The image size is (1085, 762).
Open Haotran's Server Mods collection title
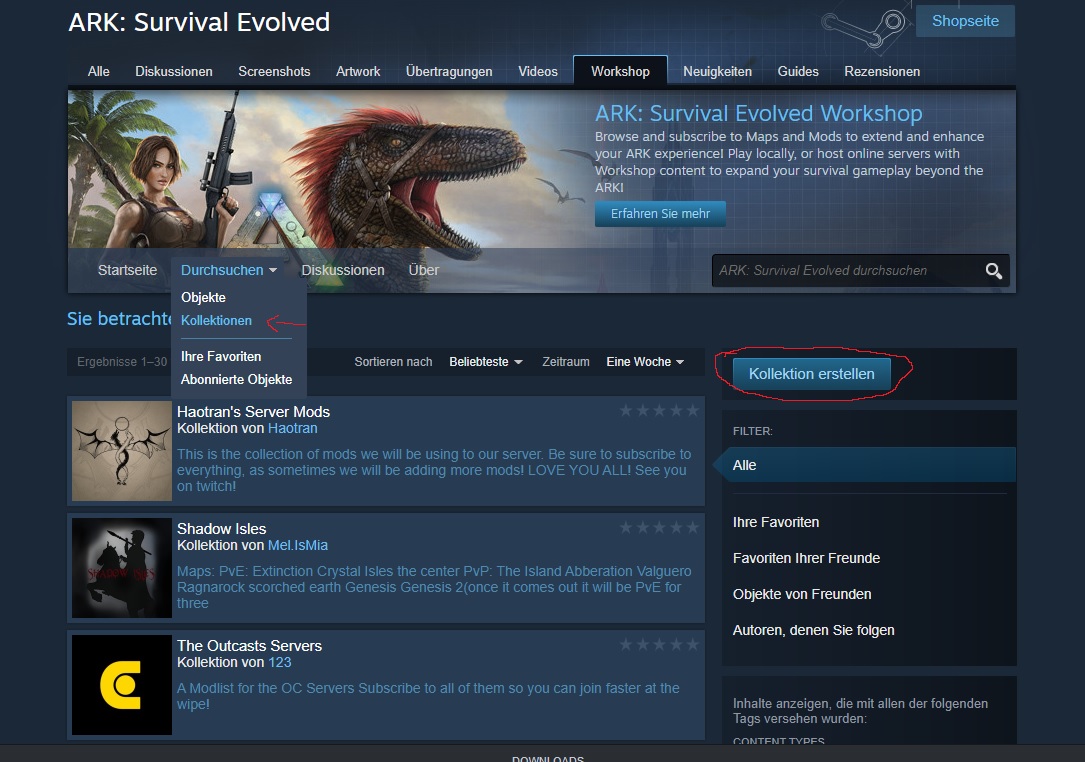(x=253, y=412)
